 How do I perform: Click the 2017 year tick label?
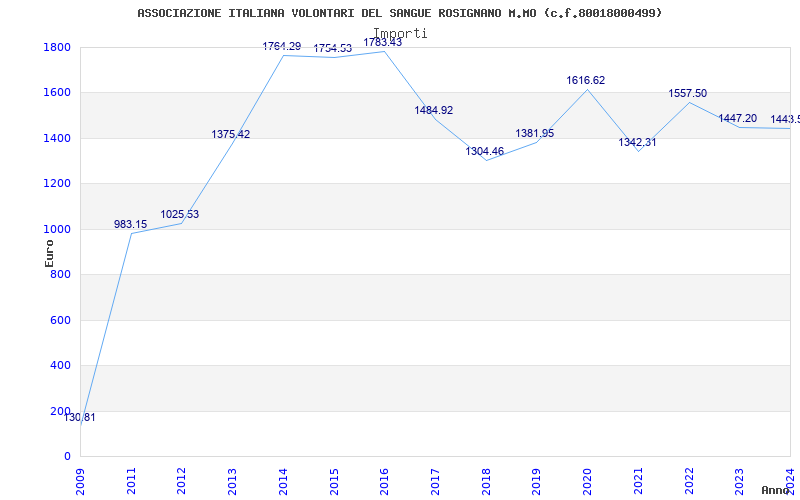point(435,482)
